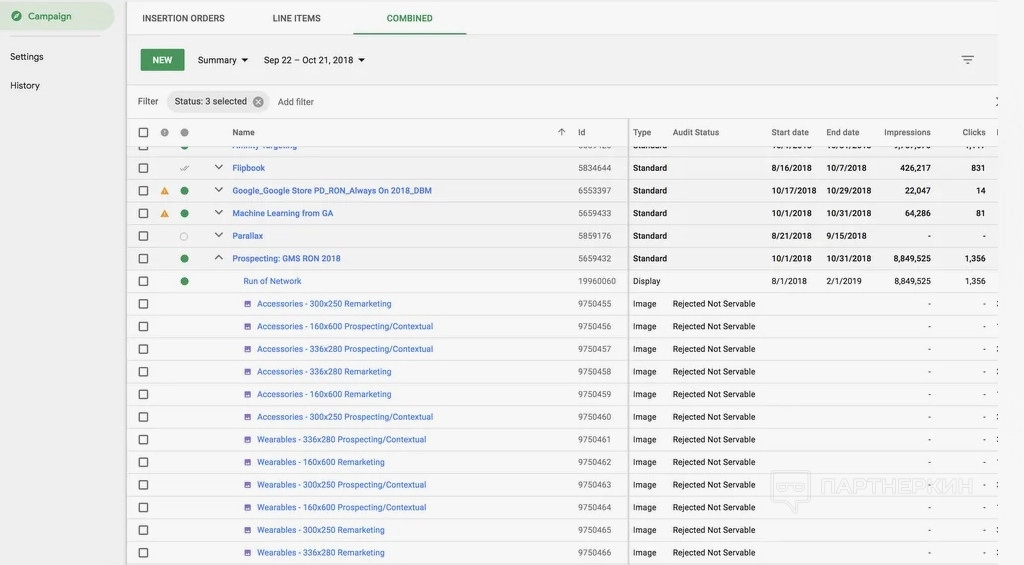Image resolution: width=1024 pixels, height=565 pixels.
Task: Select the Run of Network checkbox
Action: tap(143, 282)
